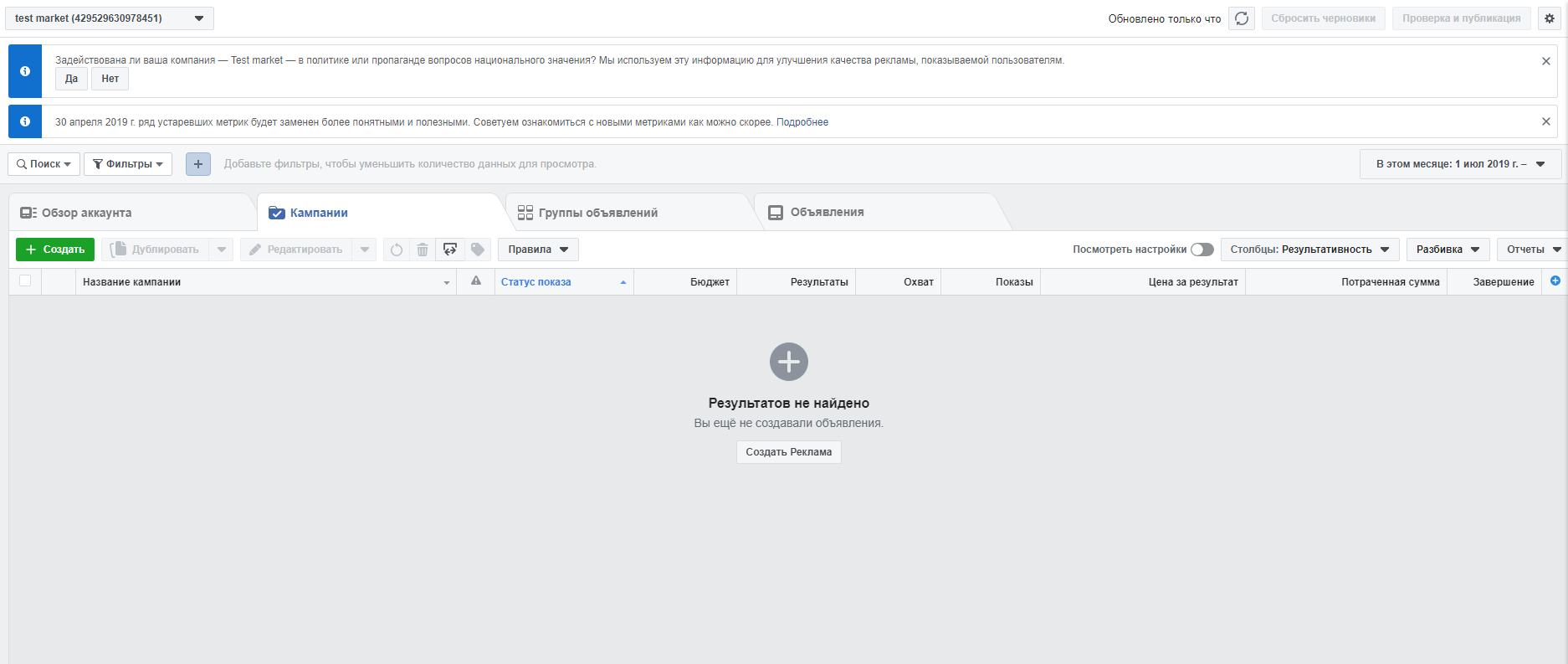The width and height of the screenshot is (1568, 664).
Task: Sort by 'Статус показа' column header
Action: 536,282
